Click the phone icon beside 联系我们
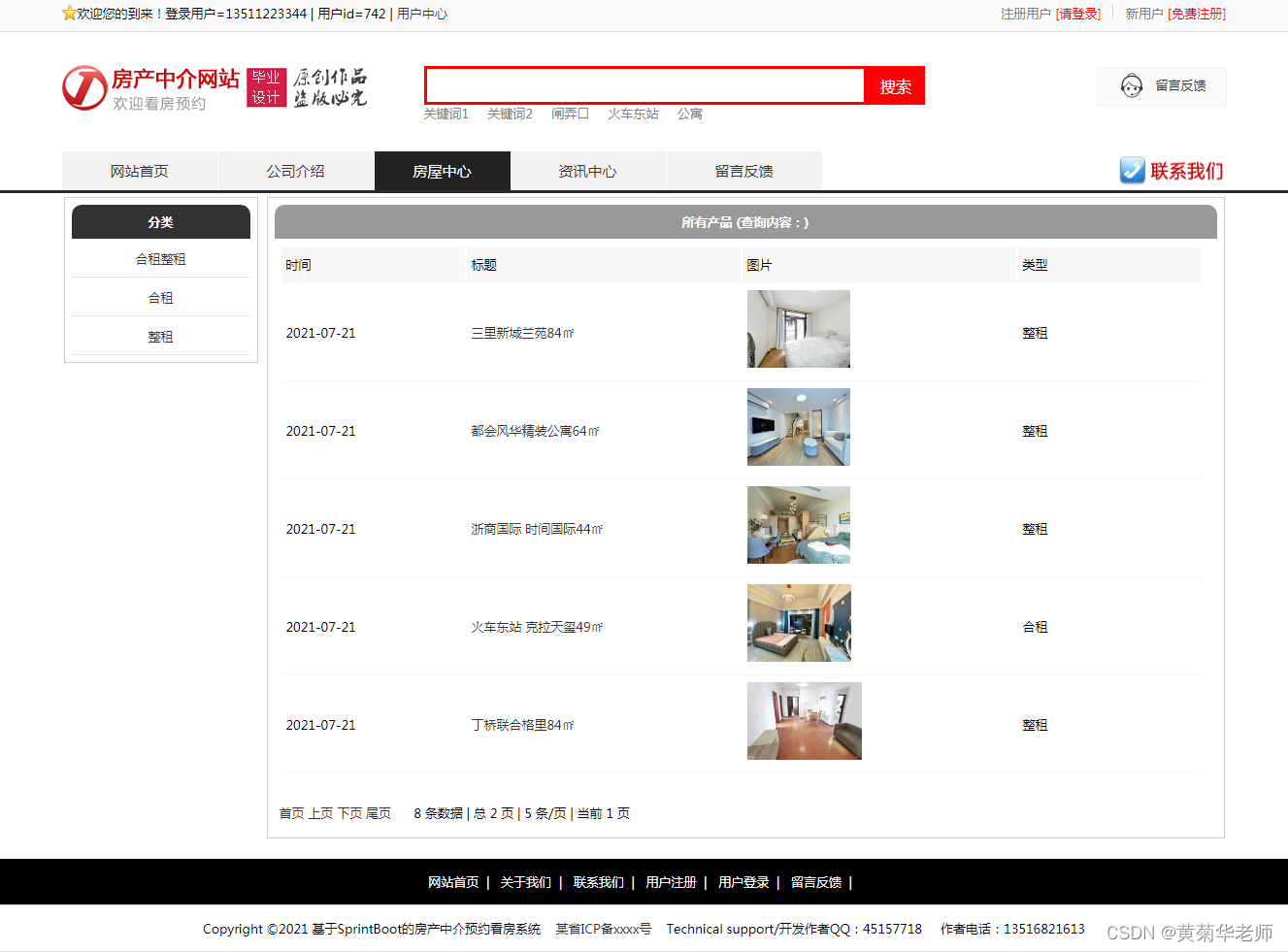The width and height of the screenshot is (1288, 952). [x=1133, y=171]
